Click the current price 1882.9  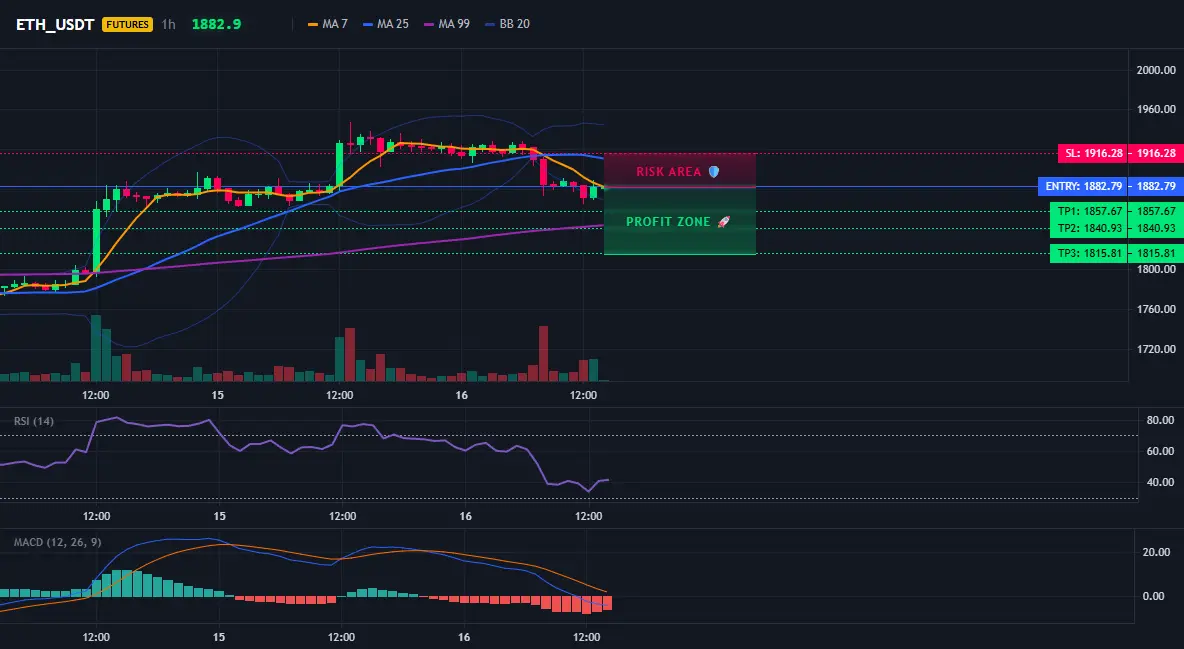[x=217, y=24]
